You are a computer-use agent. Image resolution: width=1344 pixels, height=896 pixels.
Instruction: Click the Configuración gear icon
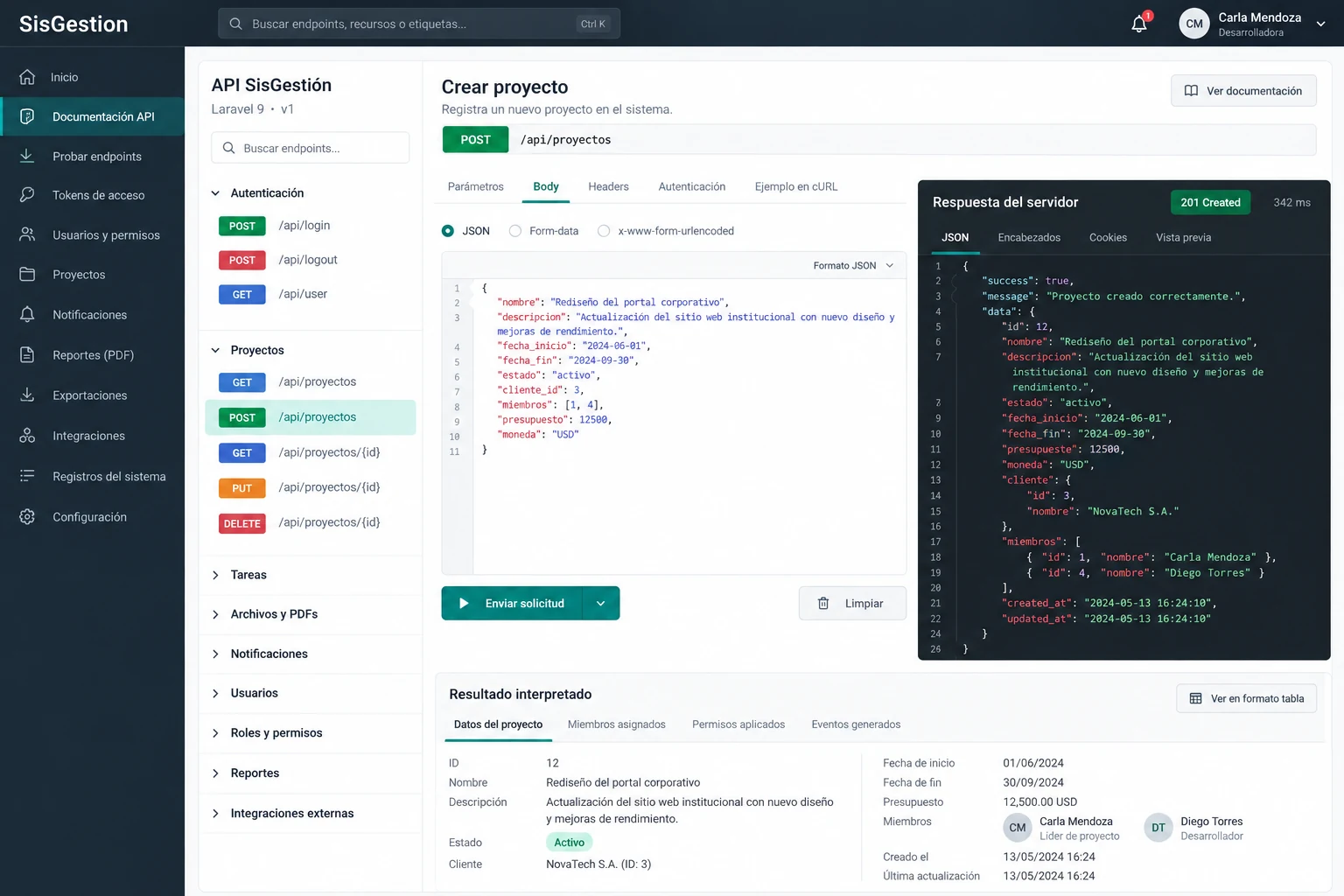point(27,516)
